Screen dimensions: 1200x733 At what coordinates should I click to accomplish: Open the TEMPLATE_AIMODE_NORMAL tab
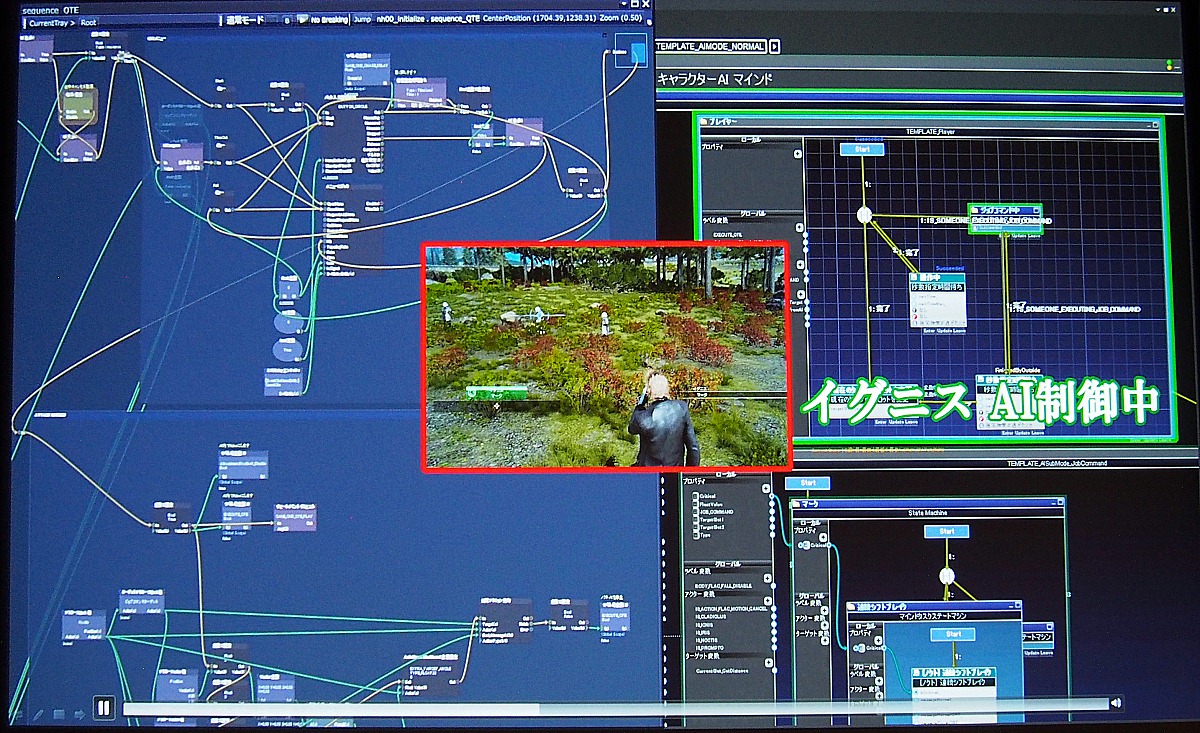(x=710, y=47)
